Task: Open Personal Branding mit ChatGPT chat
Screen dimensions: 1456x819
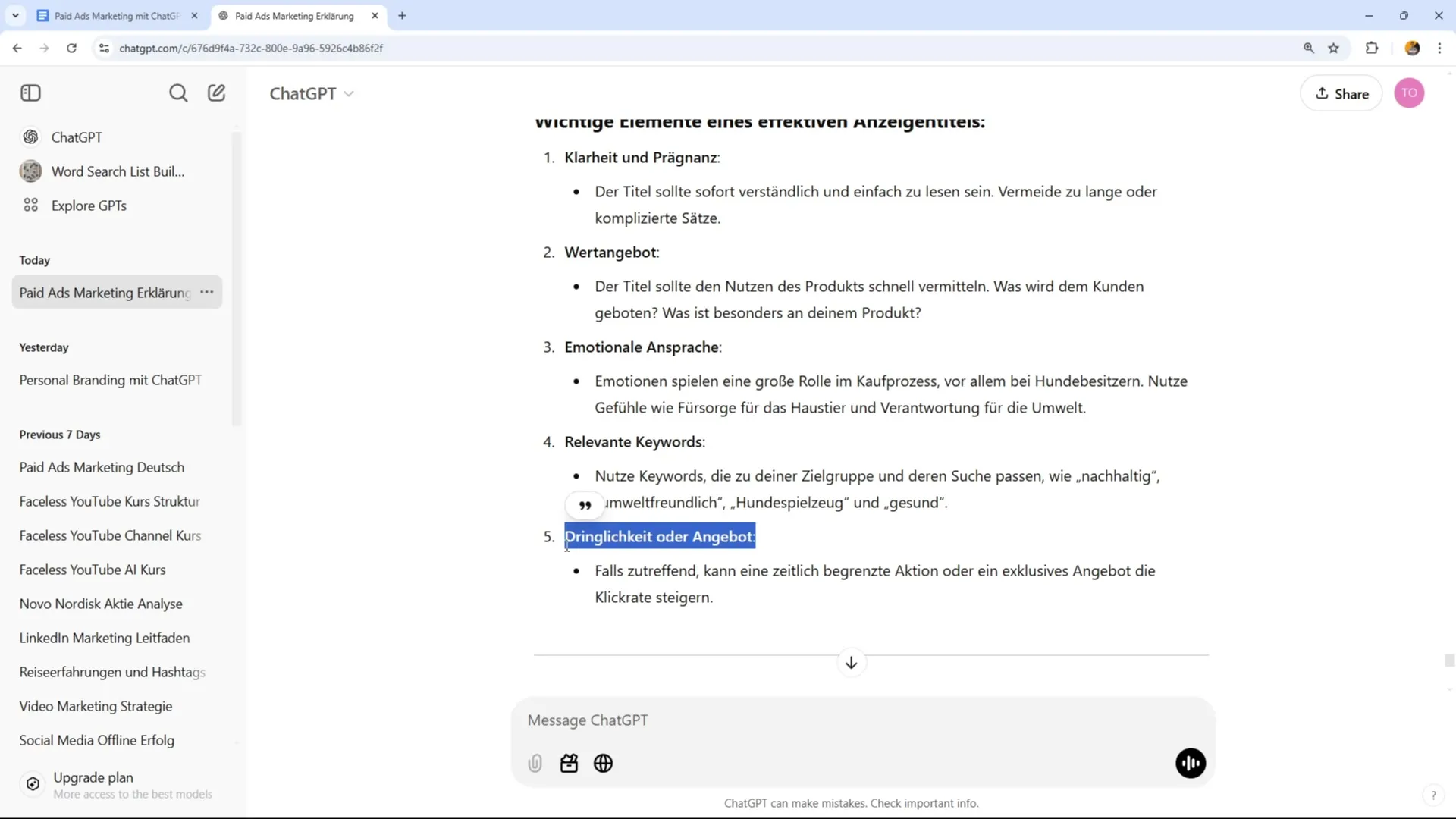Action: coord(118,380)
